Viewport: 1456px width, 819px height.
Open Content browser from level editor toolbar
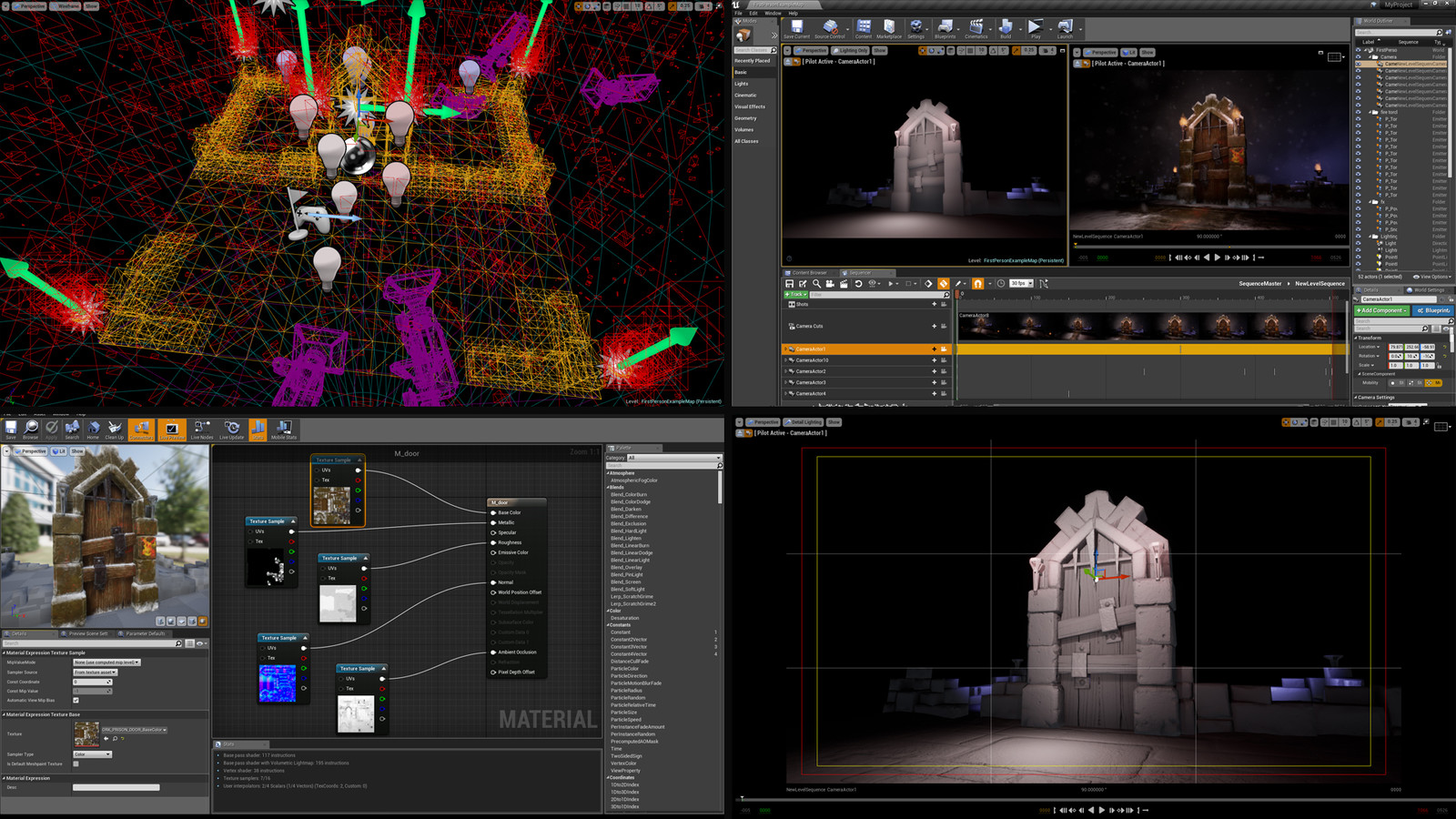pyautogui.click(x=864, y=30)
